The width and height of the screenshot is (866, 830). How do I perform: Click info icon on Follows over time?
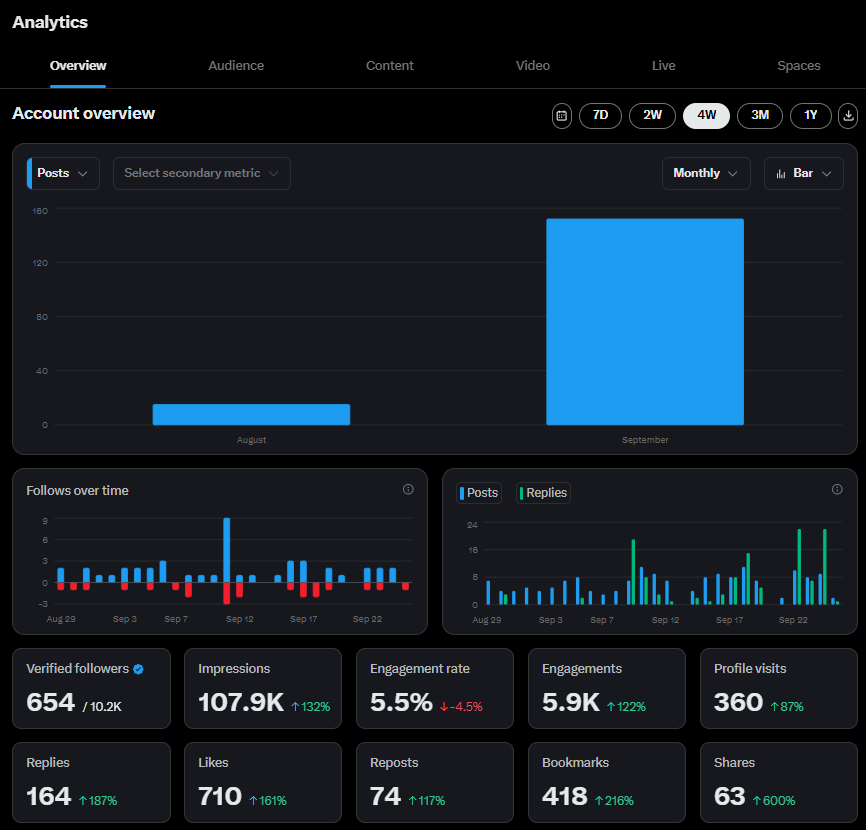point(408,490)
